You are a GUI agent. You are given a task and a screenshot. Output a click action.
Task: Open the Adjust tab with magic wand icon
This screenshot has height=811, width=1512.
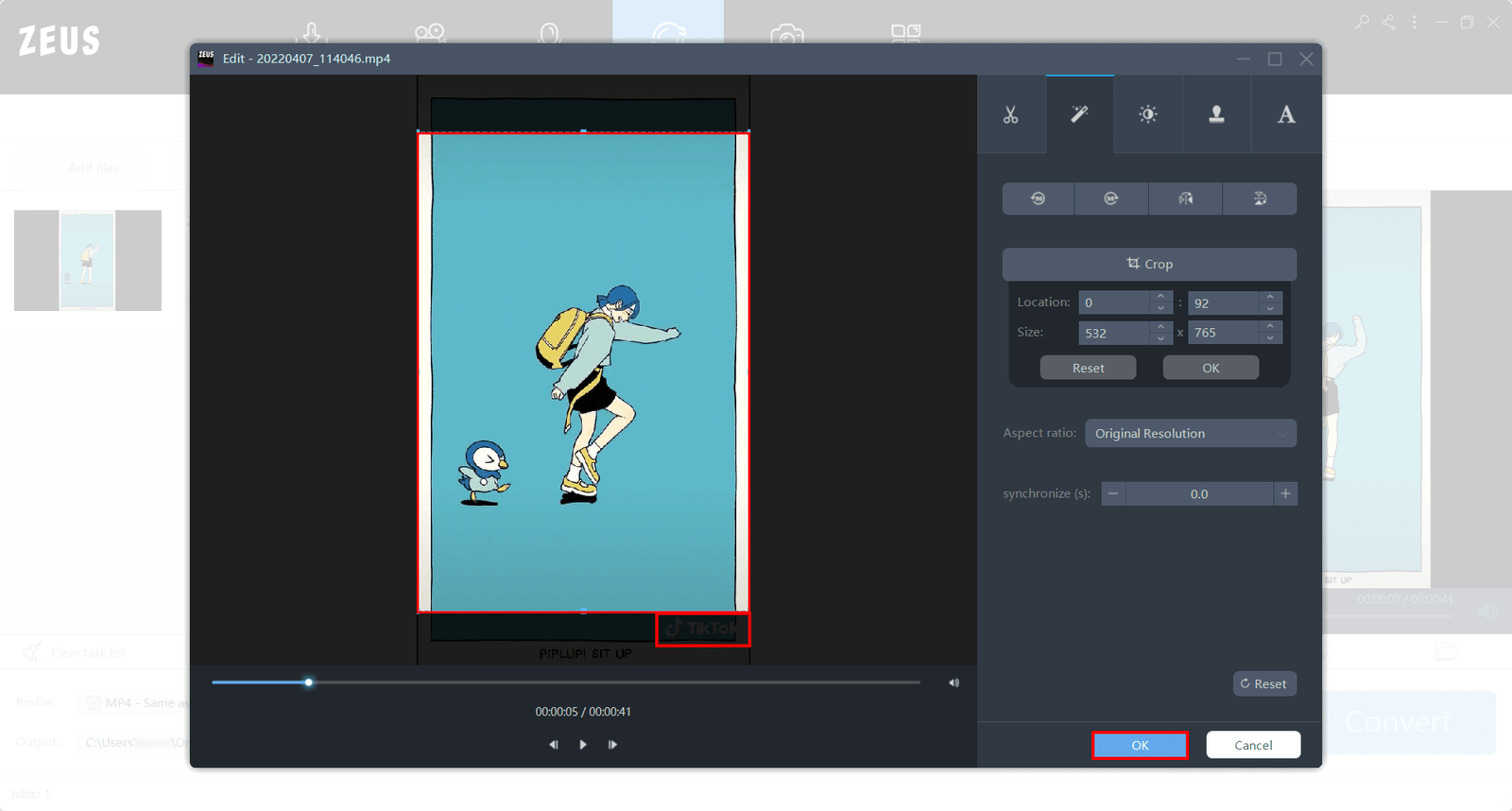pyautogui.click(x=1079, y=114)
